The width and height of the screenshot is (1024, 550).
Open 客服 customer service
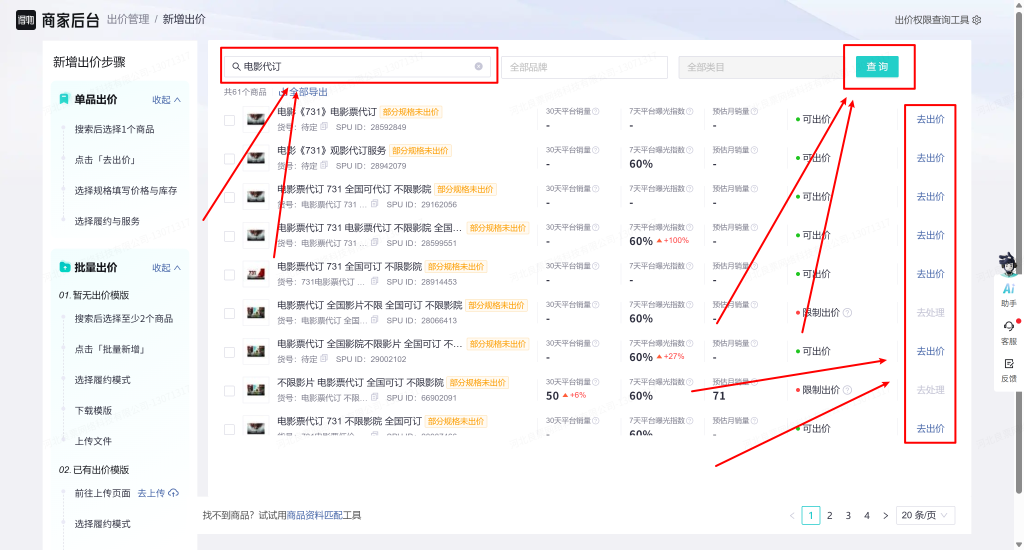(1008, 332)
